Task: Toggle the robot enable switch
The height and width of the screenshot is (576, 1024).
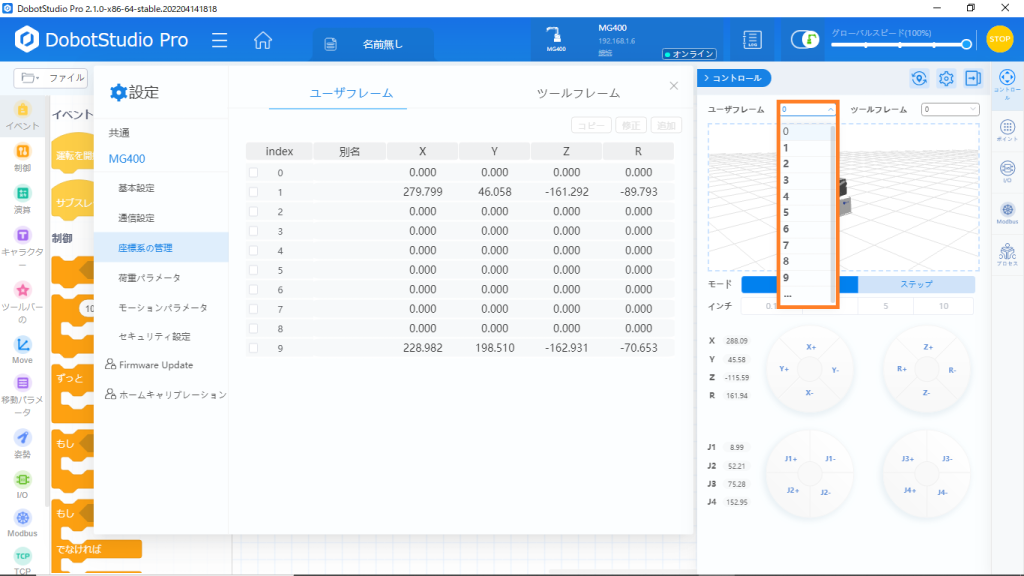Action: (x=805, y=40)
